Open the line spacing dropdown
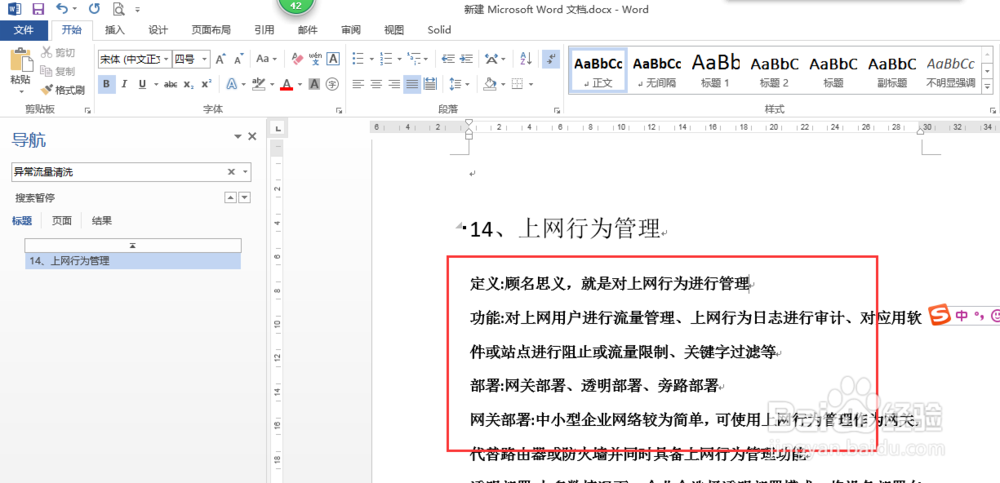 click(459, 84)
